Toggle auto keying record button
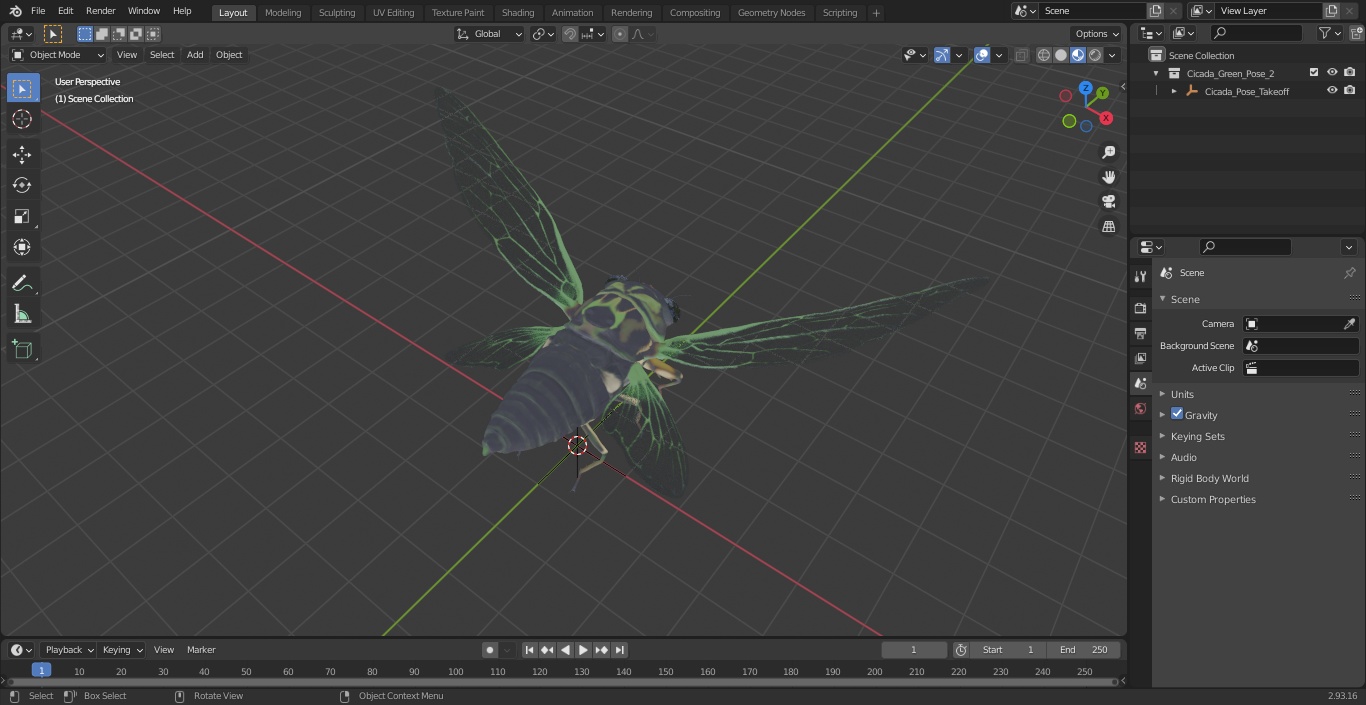This screenshot has width=1366, height=705. (490, 650)
